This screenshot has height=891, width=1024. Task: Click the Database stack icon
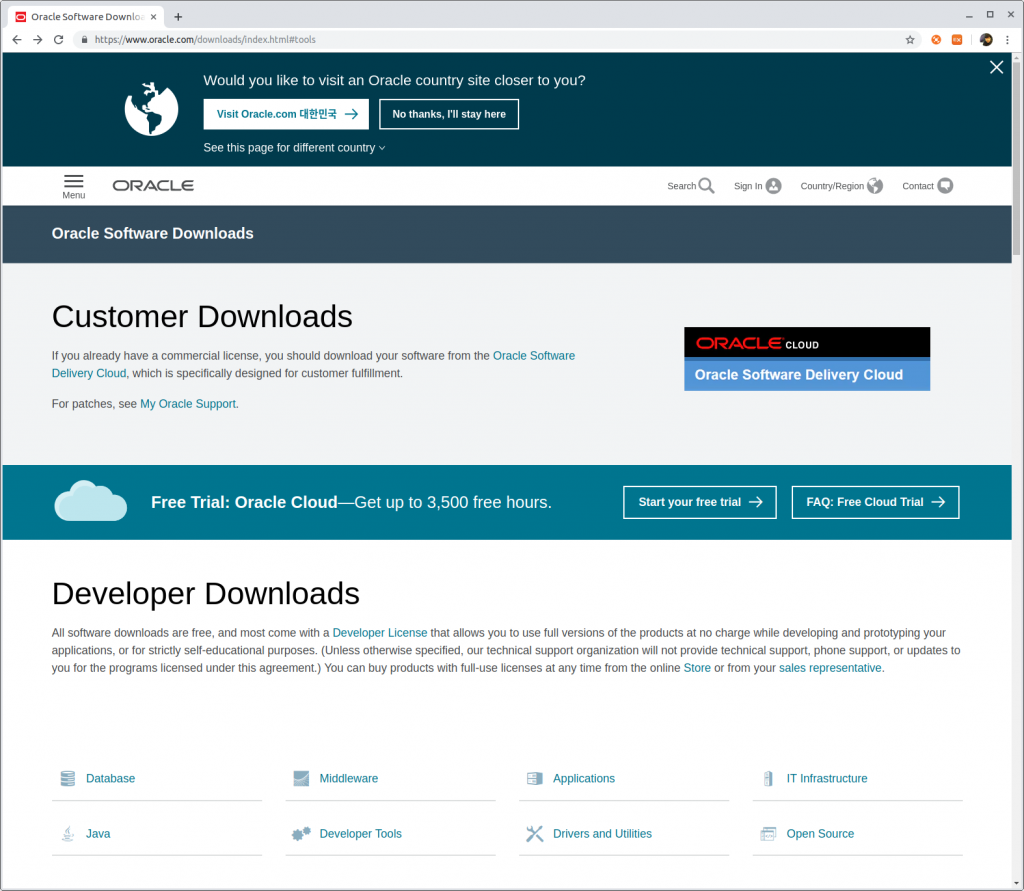coord(67,778)
